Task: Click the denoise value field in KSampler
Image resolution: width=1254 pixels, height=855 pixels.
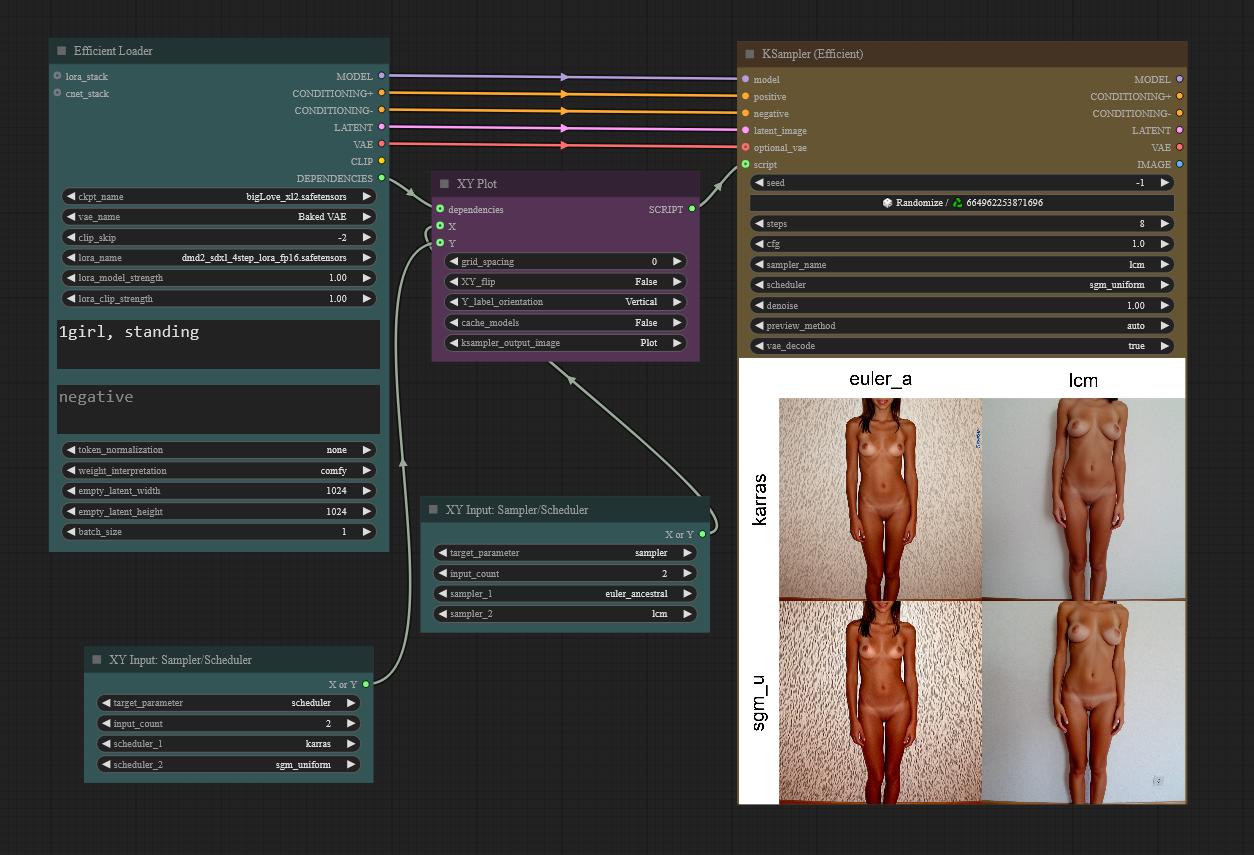Action: [x=962, y=306]
